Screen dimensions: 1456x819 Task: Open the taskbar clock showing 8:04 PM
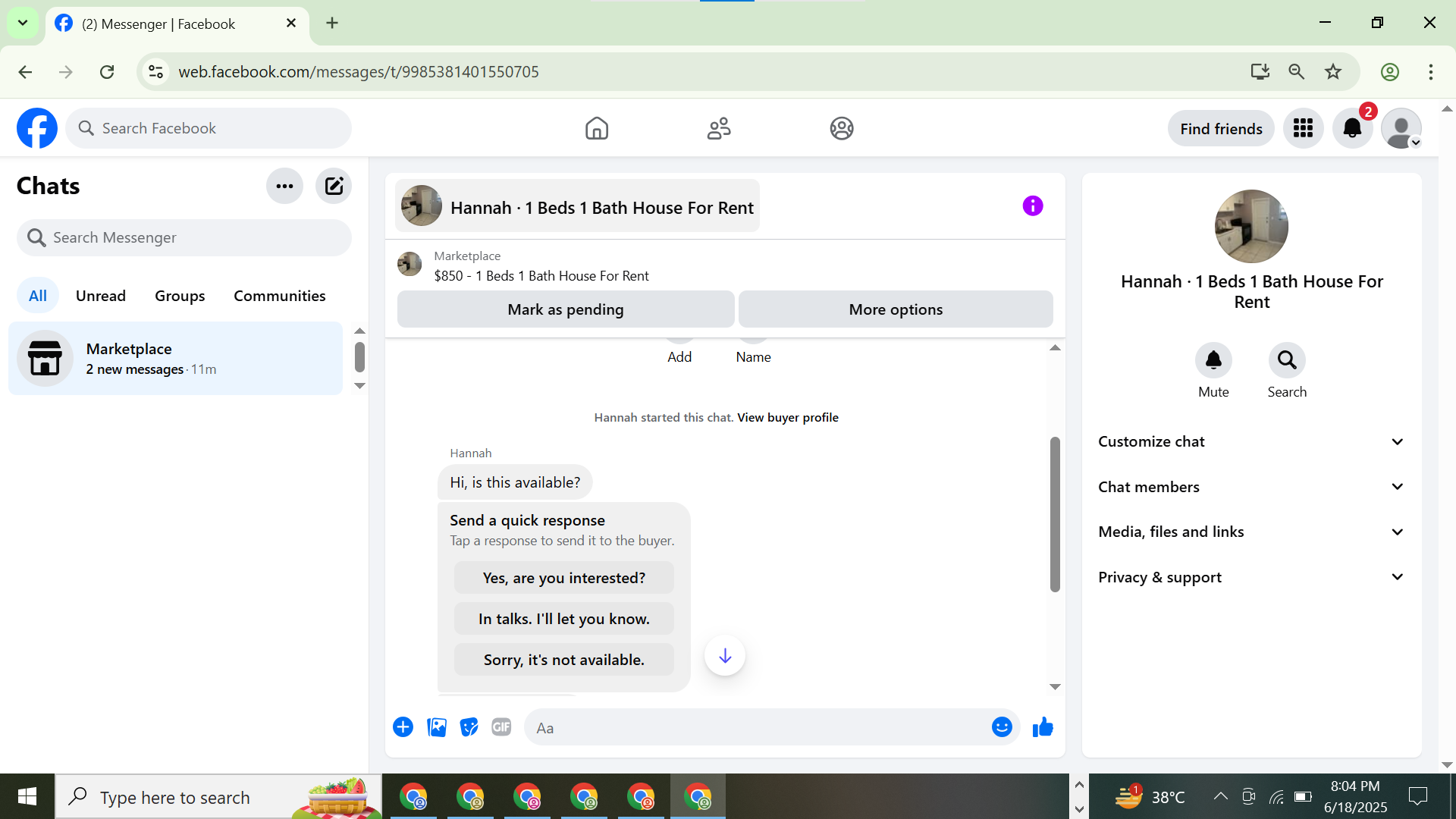coord(1355,796)
